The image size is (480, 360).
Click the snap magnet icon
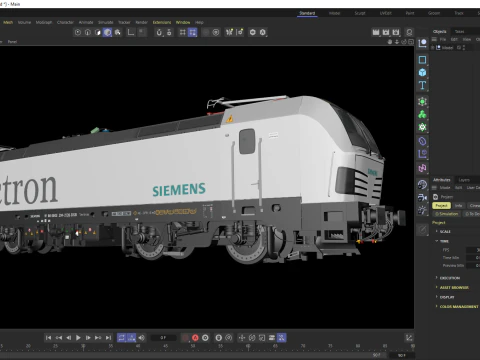point(159,32)
